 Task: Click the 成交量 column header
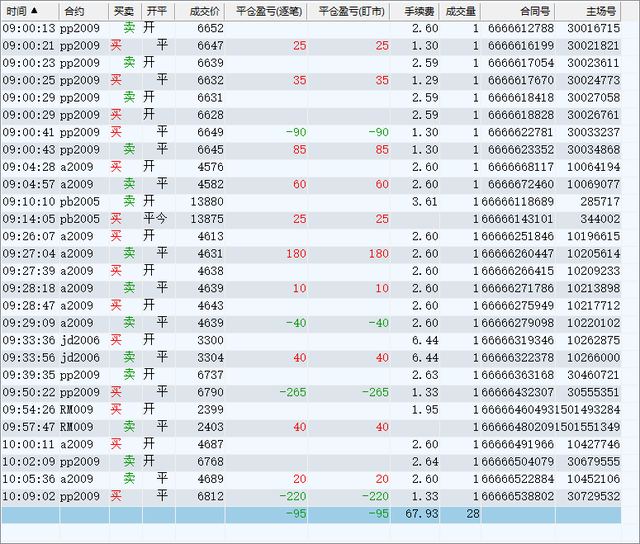[461, 12]
